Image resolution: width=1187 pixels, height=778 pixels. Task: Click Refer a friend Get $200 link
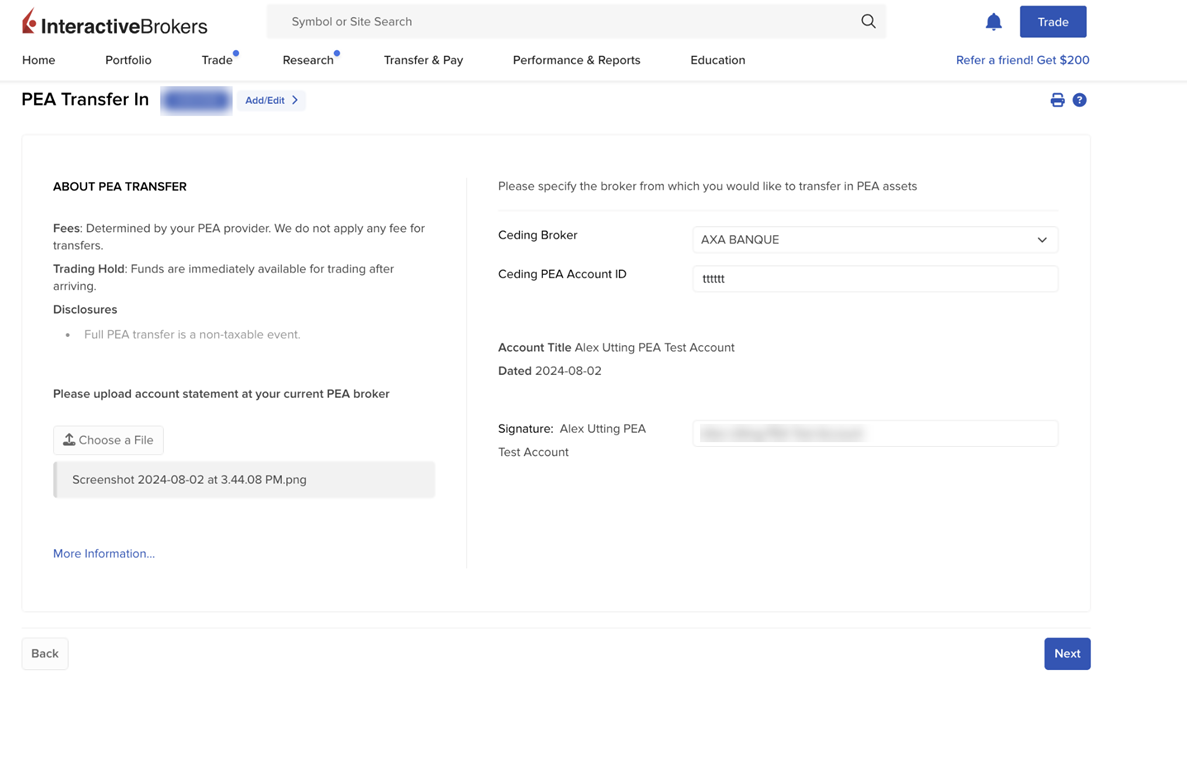(x=1023, y=60)
